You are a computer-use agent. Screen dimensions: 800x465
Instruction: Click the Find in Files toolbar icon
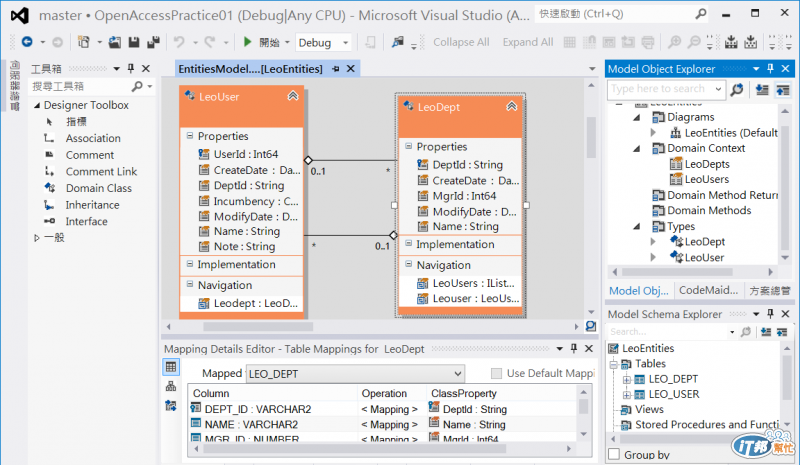[398, 42]
